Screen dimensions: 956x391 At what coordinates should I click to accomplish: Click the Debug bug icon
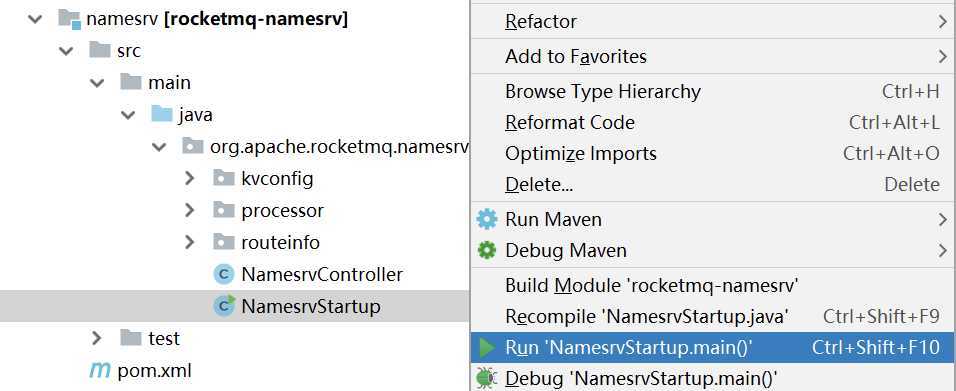coord(486,378)
